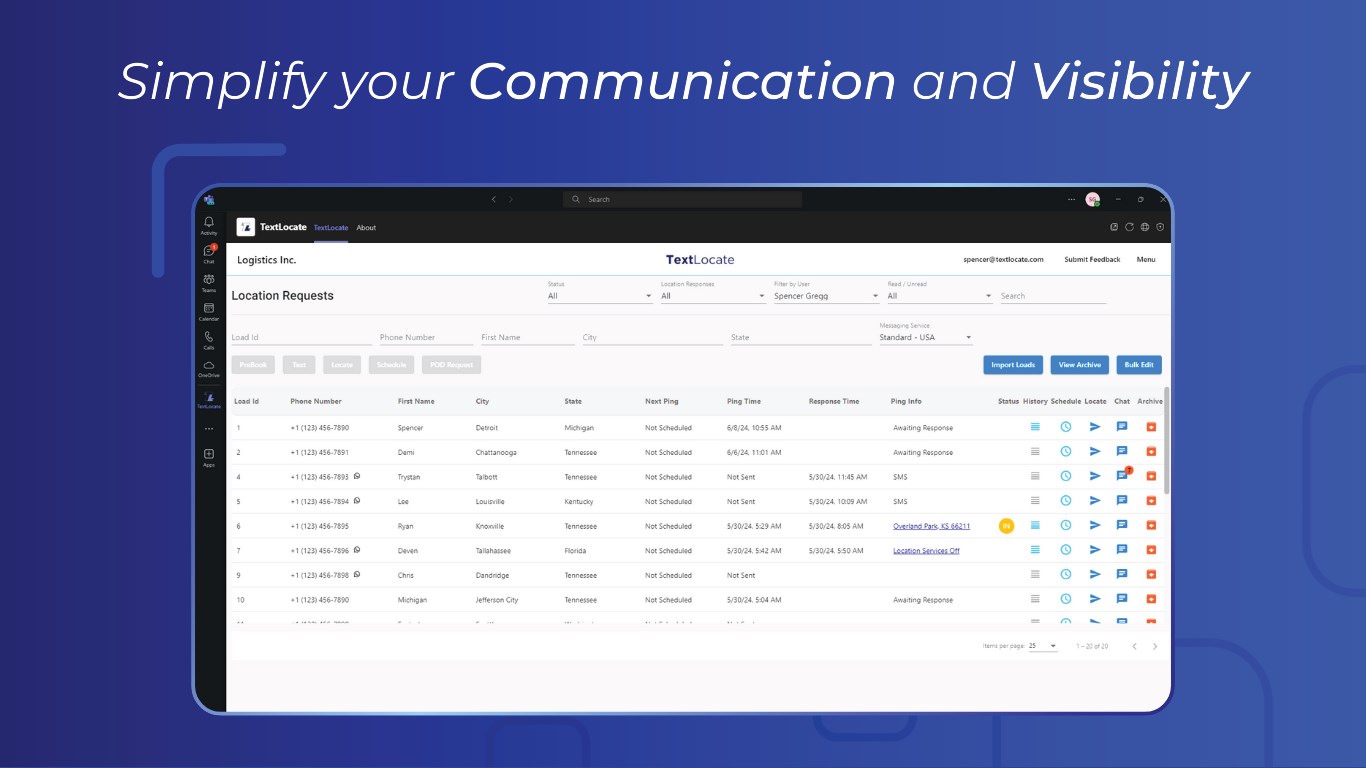The image size is (1366, 768).
Task: Click the First Name input field
Action: tap(528, 338)
